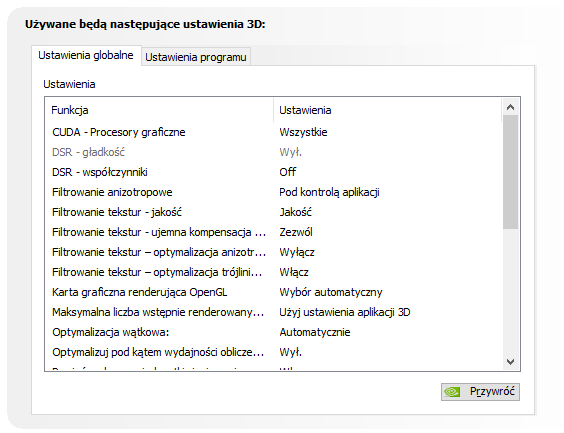Select the CUDA - Procesory graficzne row

pos(273,132)
